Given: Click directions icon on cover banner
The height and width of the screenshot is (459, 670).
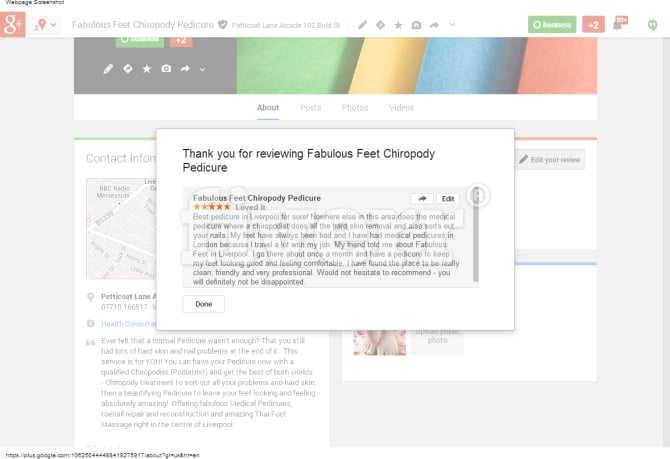Looking at the screenshot, I should click(x=127, y=68).
